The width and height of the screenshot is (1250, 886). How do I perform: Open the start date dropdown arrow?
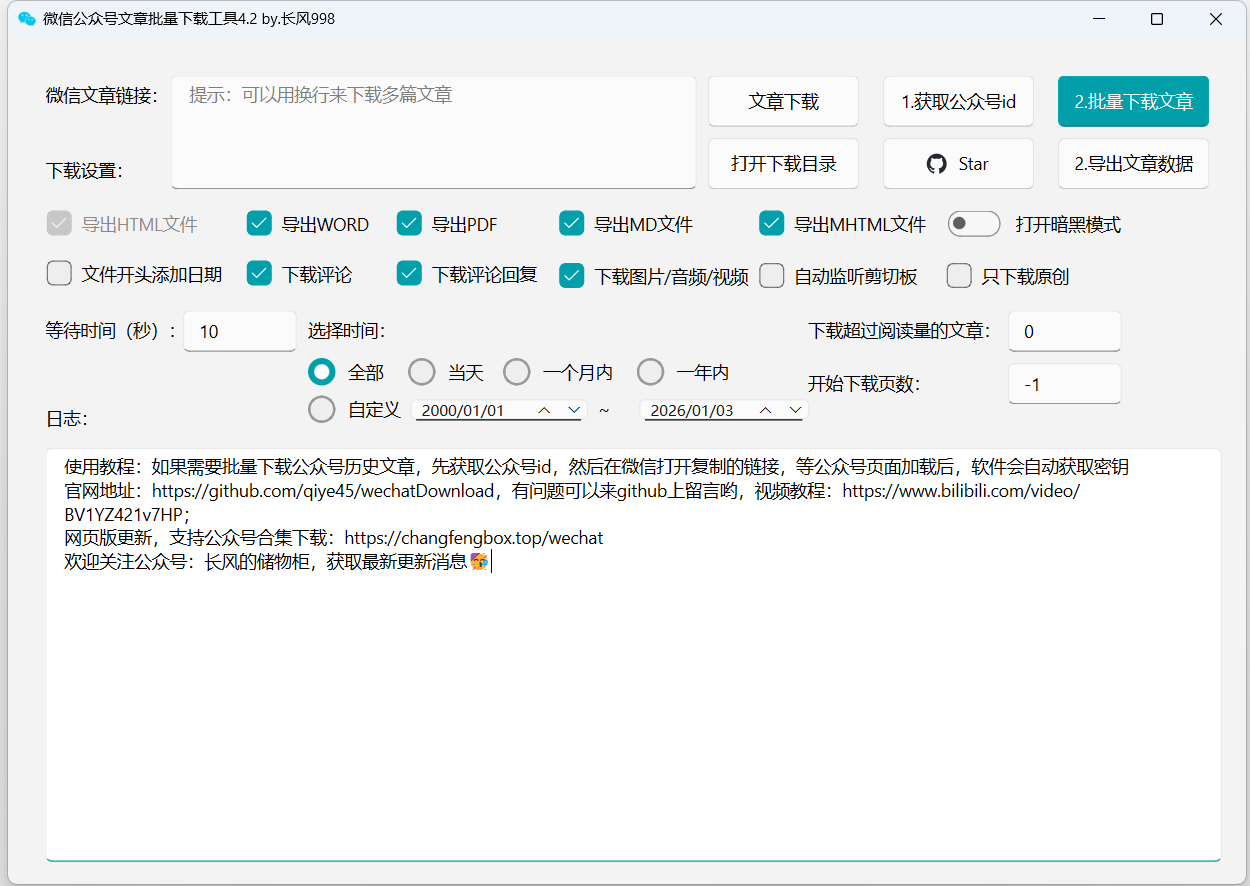[574, 409]
